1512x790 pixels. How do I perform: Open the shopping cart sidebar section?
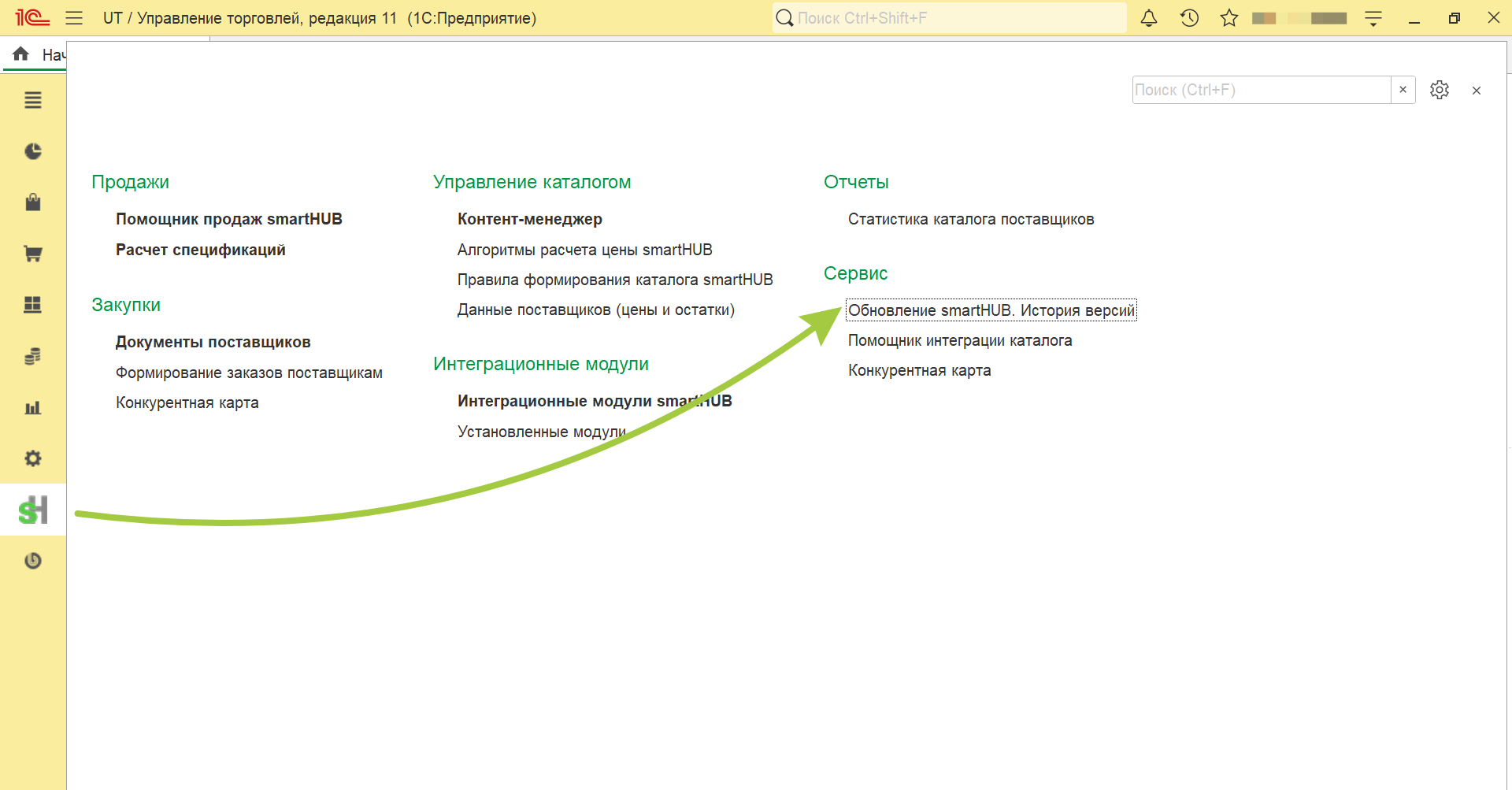(33, 254)
